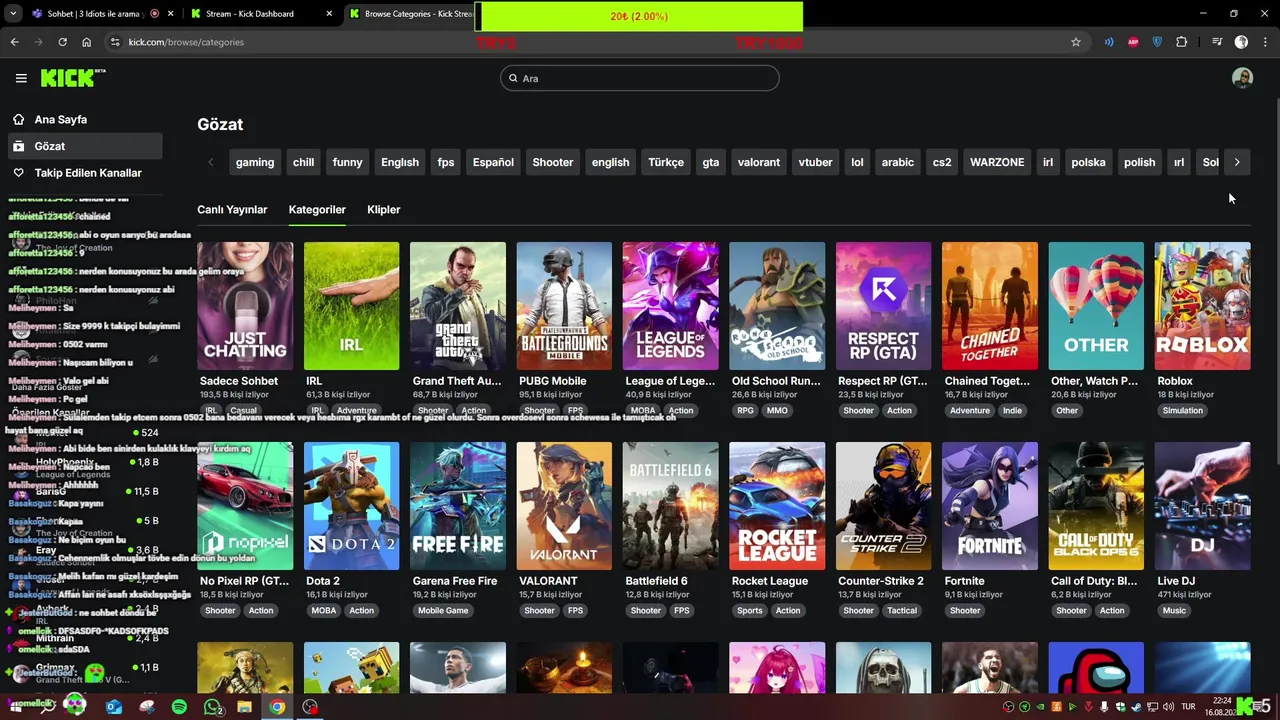
Task: Click the Grand Theft Auto category title
Action: [457, 381]
